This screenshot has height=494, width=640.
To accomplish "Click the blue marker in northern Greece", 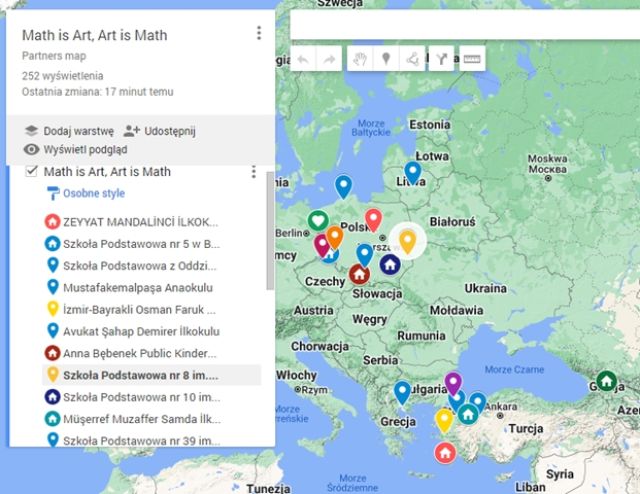I will [x=402, y=393].
